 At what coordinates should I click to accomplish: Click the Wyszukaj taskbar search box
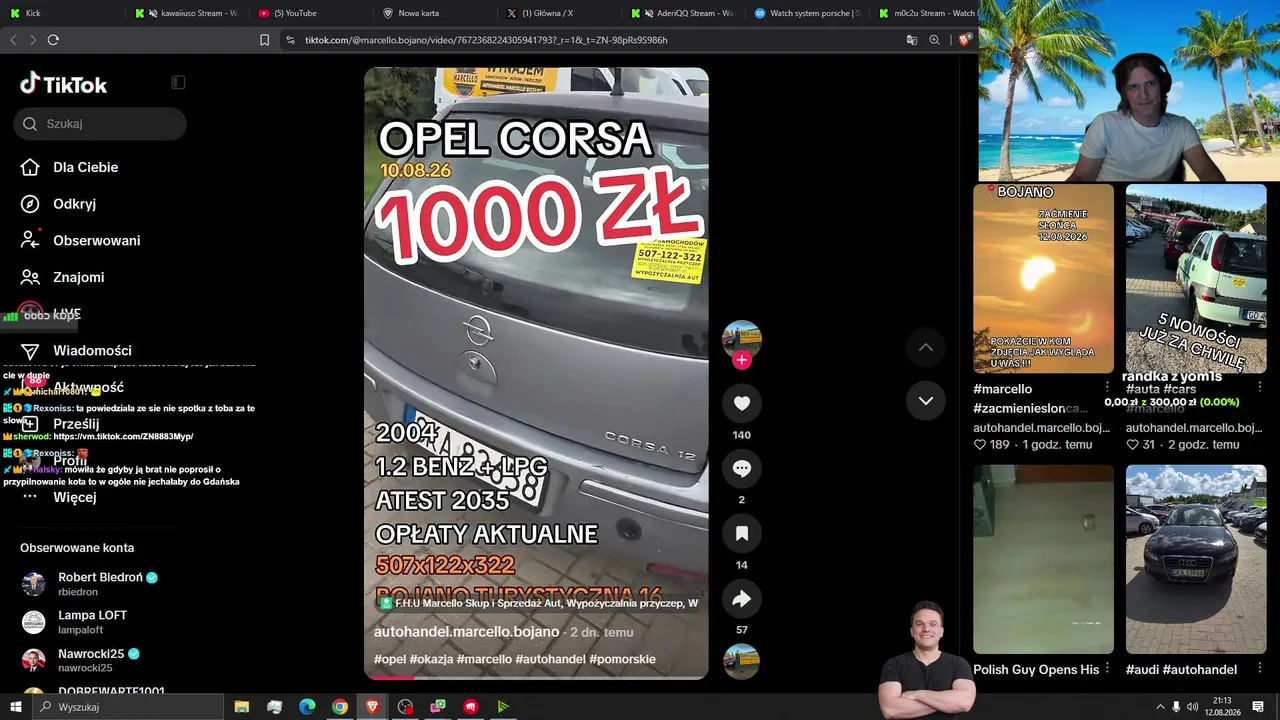click(128, 707)
